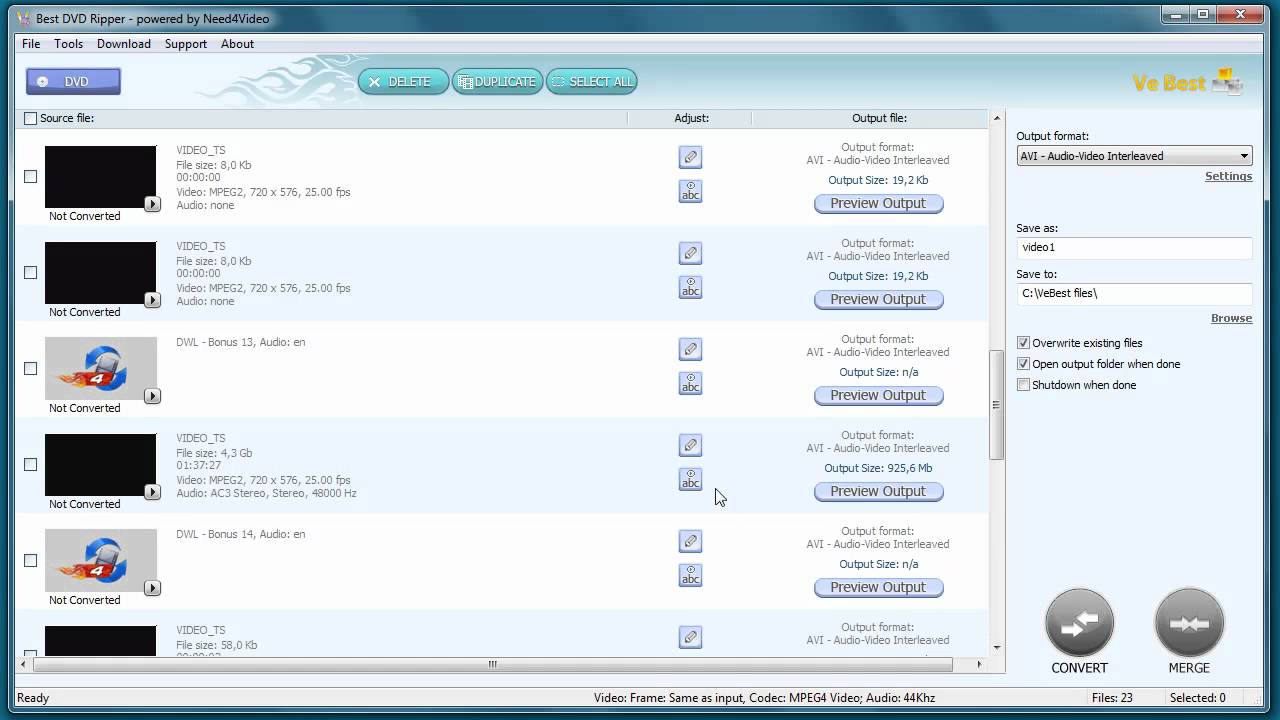Click the edit icon for the 4,3 Gb VIDEO_TS row
The width and height of the screenshot is (1280, 720).
click(690, 445)
